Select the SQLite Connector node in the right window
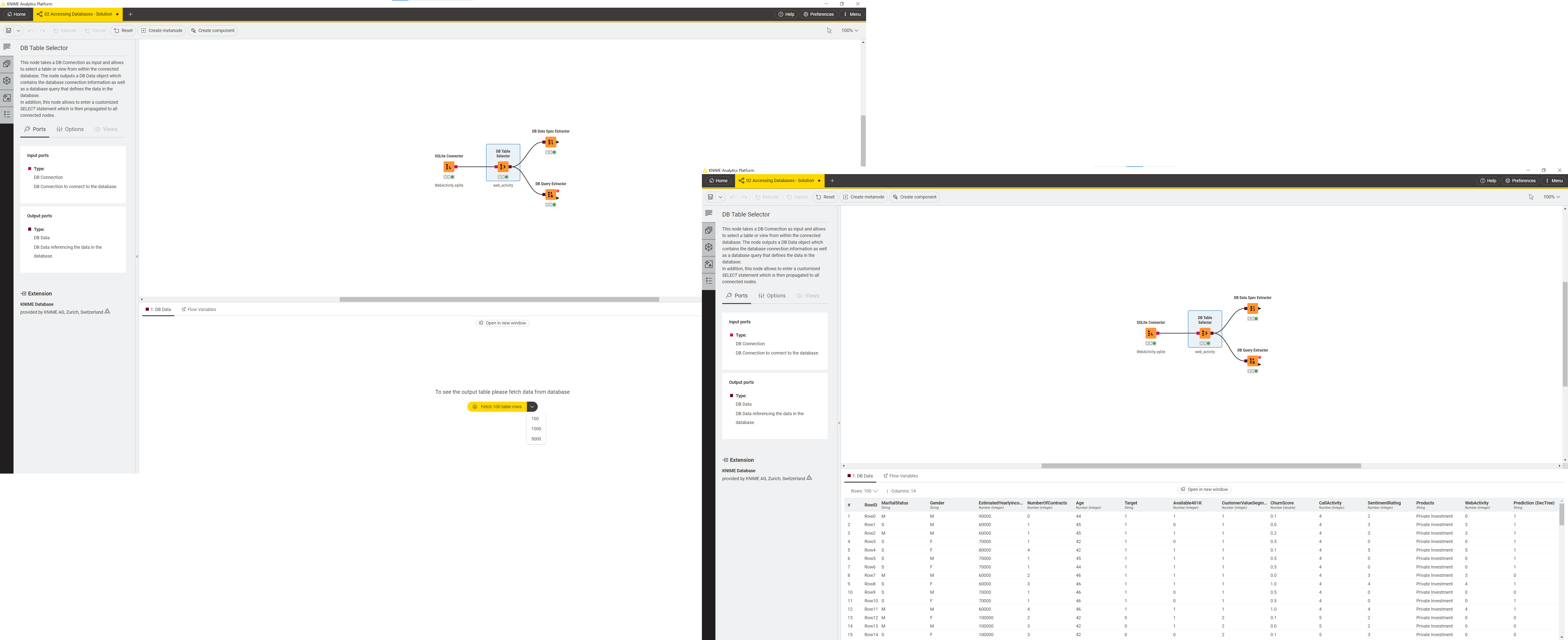 [x=1151, y=333]
